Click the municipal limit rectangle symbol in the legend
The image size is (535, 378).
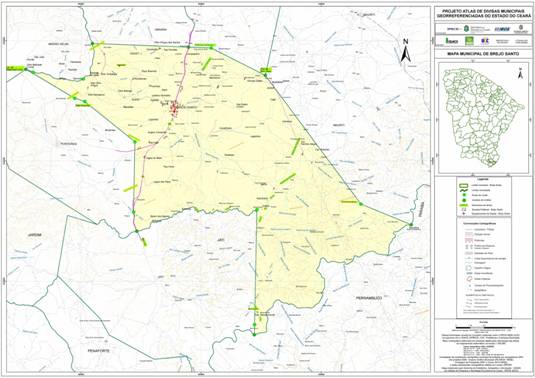tap(464, 185)
